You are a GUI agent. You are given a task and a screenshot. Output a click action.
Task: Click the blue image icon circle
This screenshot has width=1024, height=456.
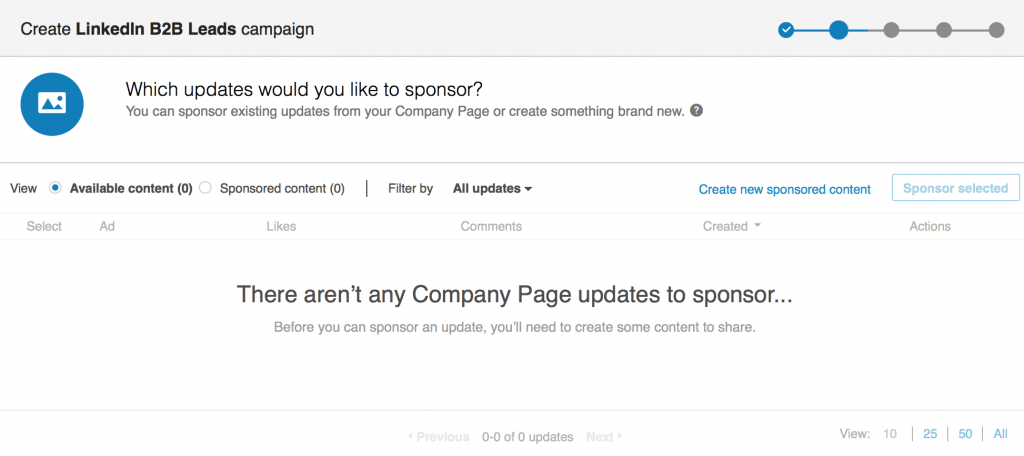tap(52, 104)
